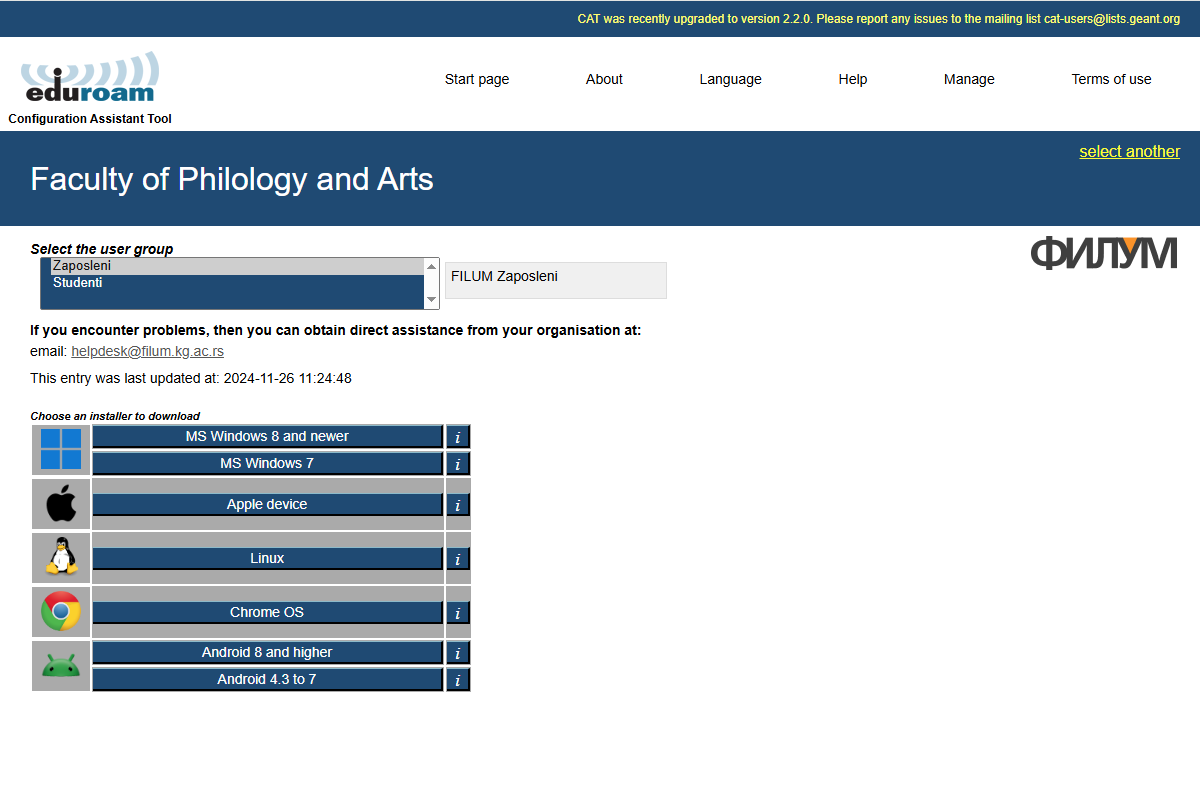Download Android 8 and higher installer

point(267,653)
